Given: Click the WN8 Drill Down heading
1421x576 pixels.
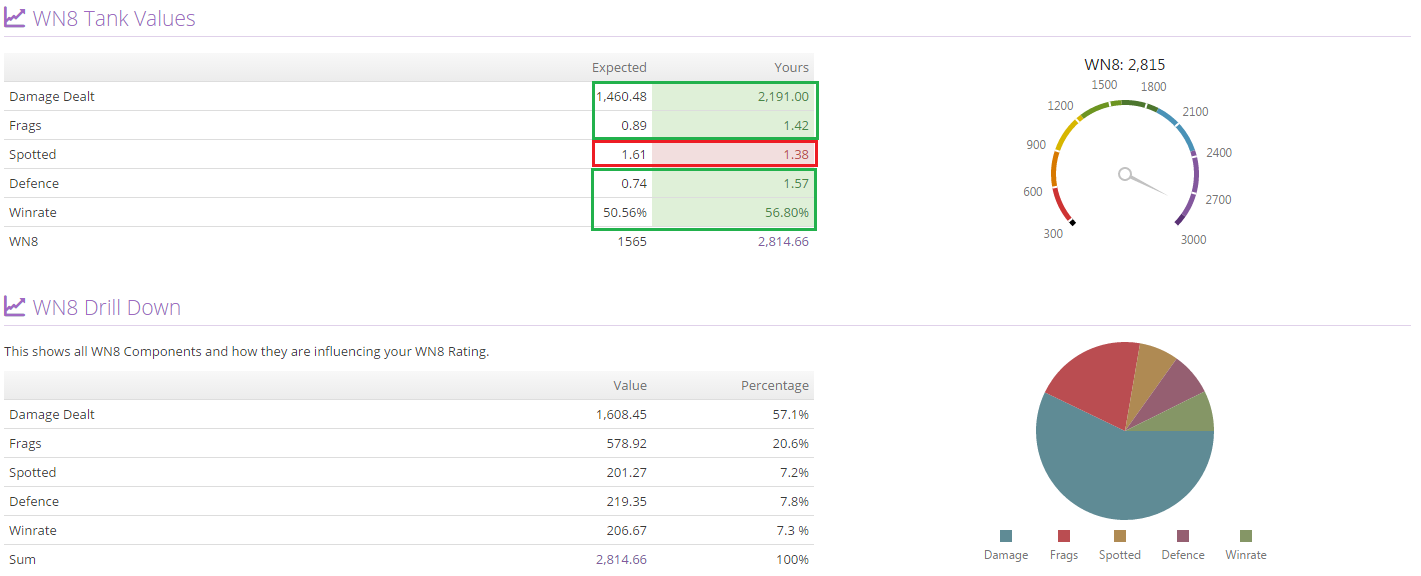Looking at the screenshot, I should [x=107, y=307].
